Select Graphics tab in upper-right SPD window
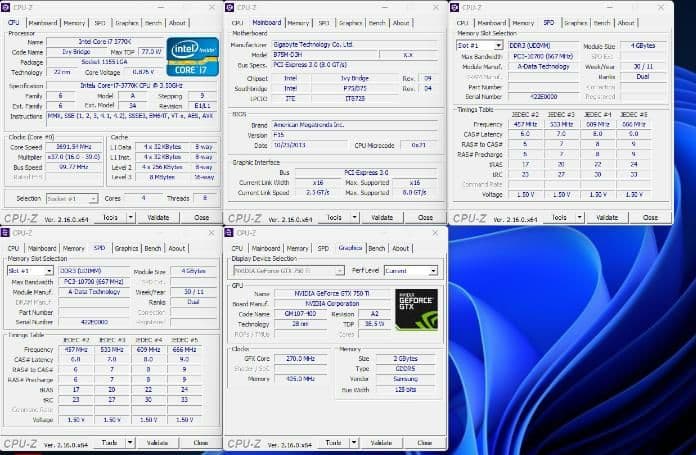The image size is (696, 455). tap(576, 23)
